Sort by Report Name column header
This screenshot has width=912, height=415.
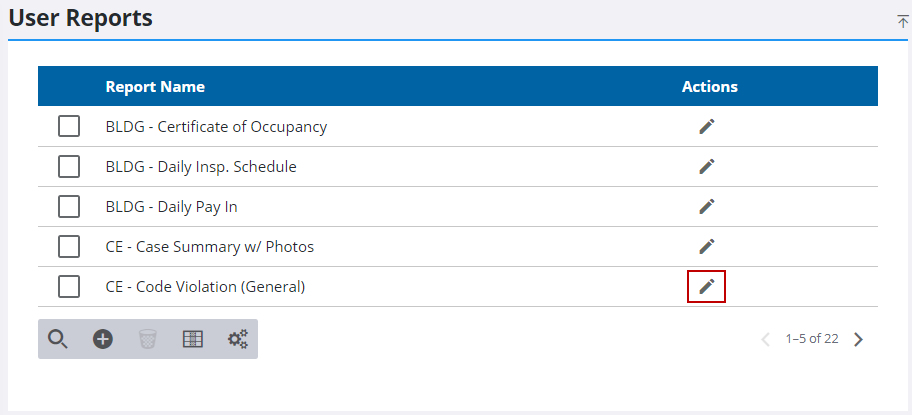click(155, 87)
